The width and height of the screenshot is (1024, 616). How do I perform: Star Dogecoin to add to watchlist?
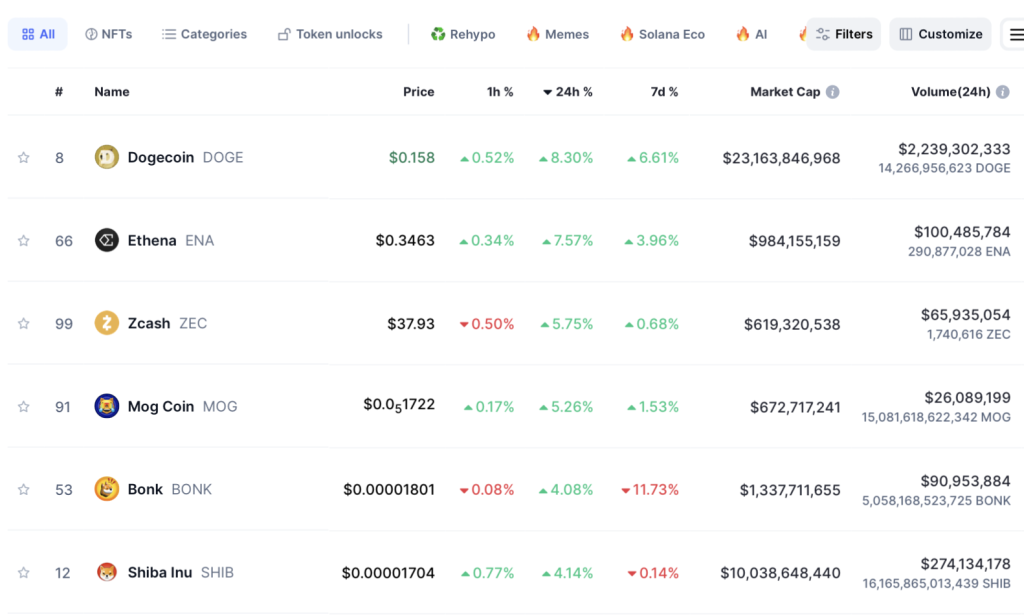pos(24,157)
